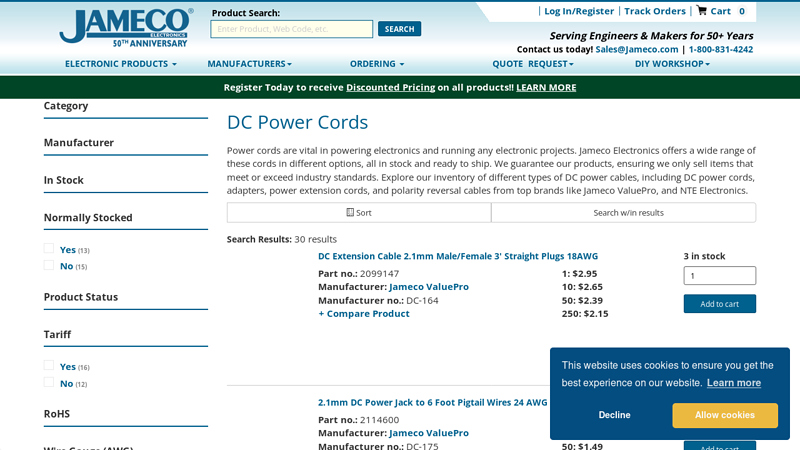Click the Sales@Jameco.com email link
The height and width of the screenshot is (450, 800).
pyautogui.click(x=637, y=49)
